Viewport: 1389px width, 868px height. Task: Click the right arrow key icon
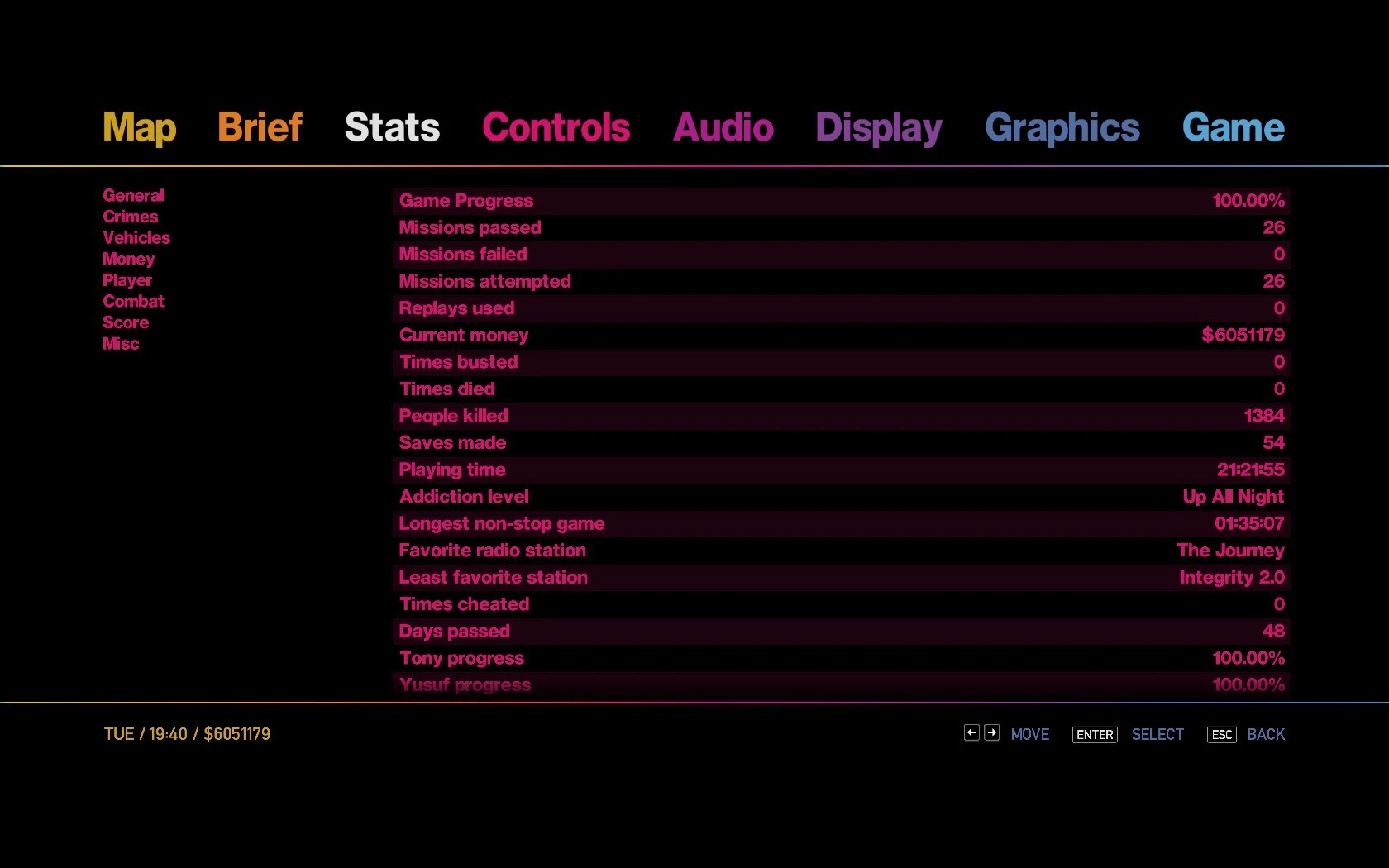tap(992, 732)
